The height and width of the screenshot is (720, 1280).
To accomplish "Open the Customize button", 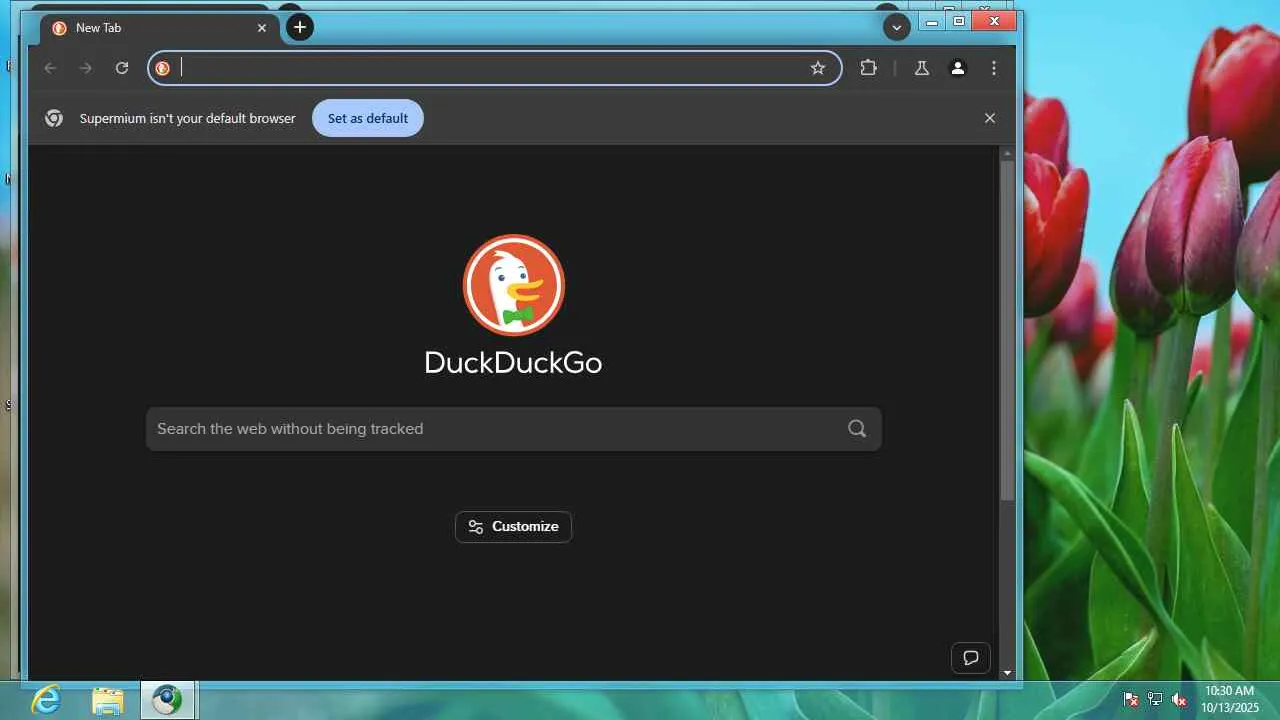I will click(x=514, y=527).
